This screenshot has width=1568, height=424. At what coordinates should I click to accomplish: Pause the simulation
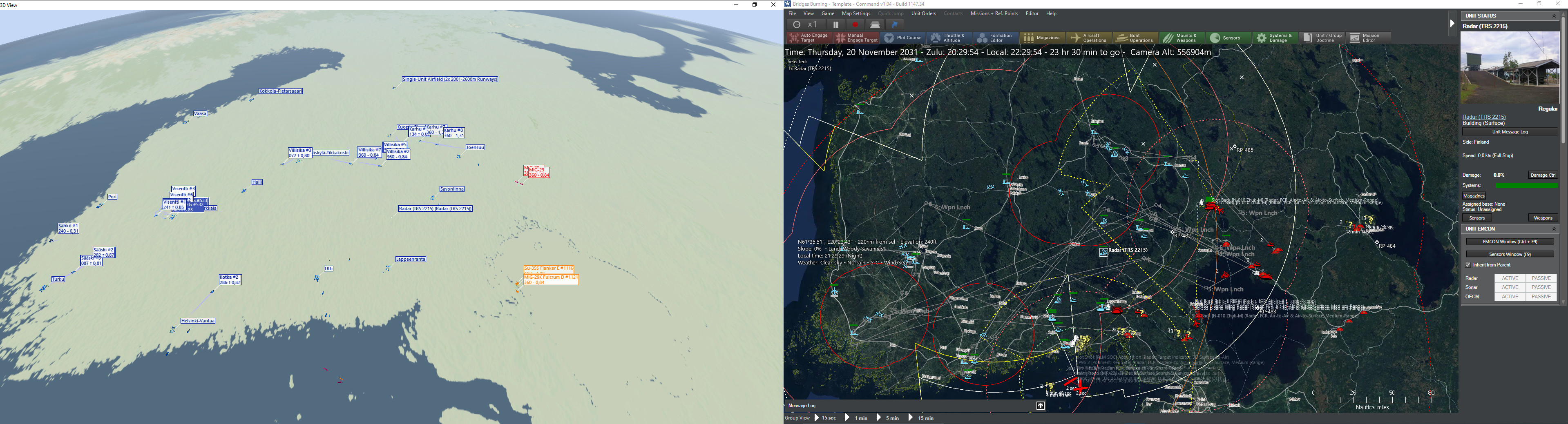(836, 25)
